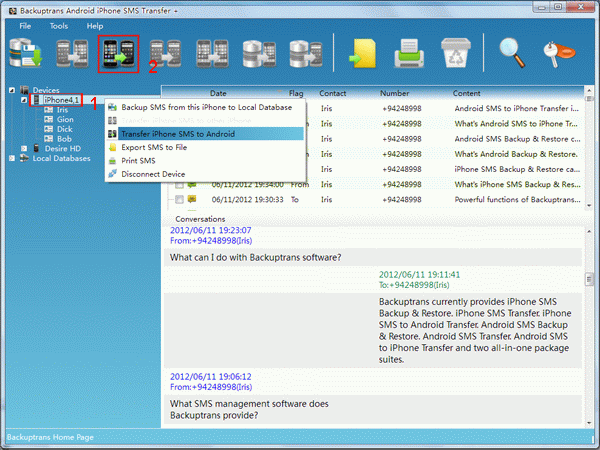The width and height of the screenshot is (600, 450).
Task: Click the icon beside Export SMS to File
Action: point(112,147)
